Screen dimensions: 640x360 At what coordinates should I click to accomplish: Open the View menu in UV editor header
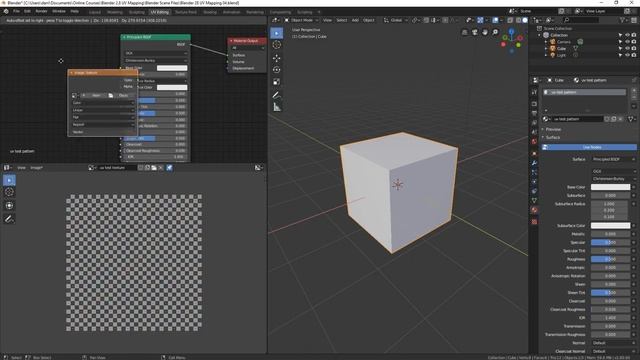coord(21,168)
